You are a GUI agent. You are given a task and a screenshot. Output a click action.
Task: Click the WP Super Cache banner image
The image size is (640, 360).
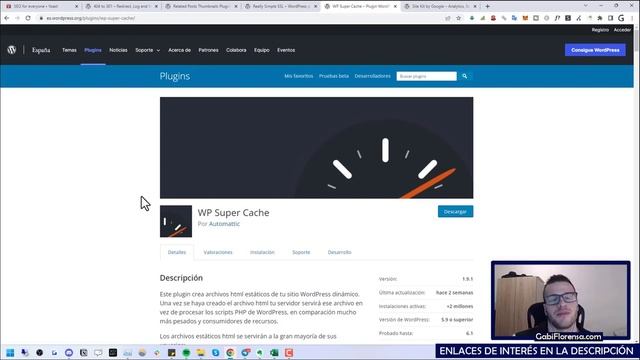[x=316, y=148]
